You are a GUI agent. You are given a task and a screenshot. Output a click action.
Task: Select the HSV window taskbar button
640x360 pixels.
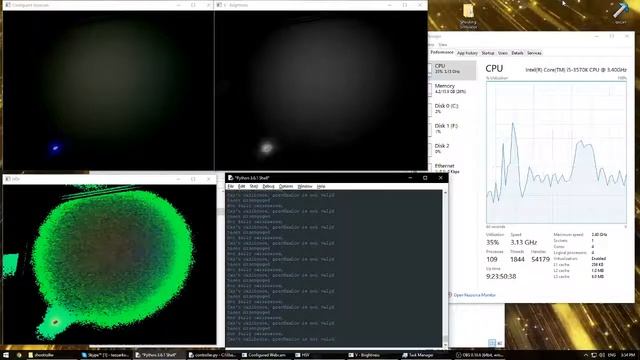[319, 355]
